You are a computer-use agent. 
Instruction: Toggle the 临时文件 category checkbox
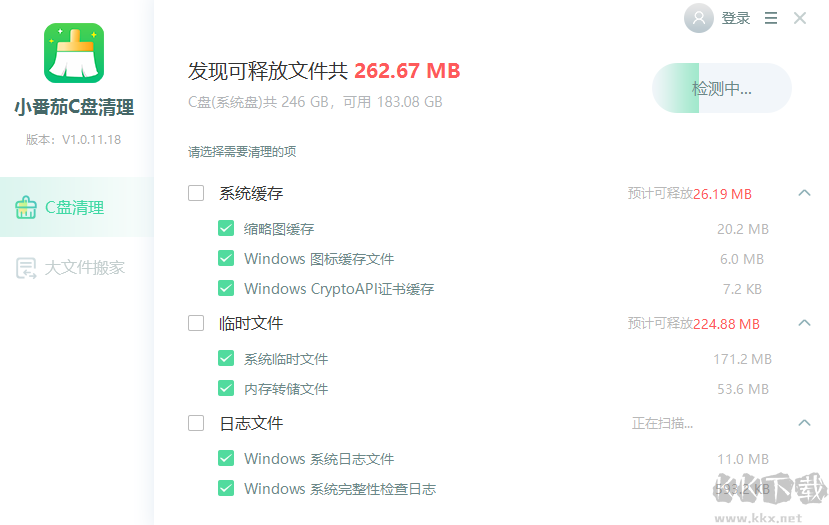pos(196,323)
